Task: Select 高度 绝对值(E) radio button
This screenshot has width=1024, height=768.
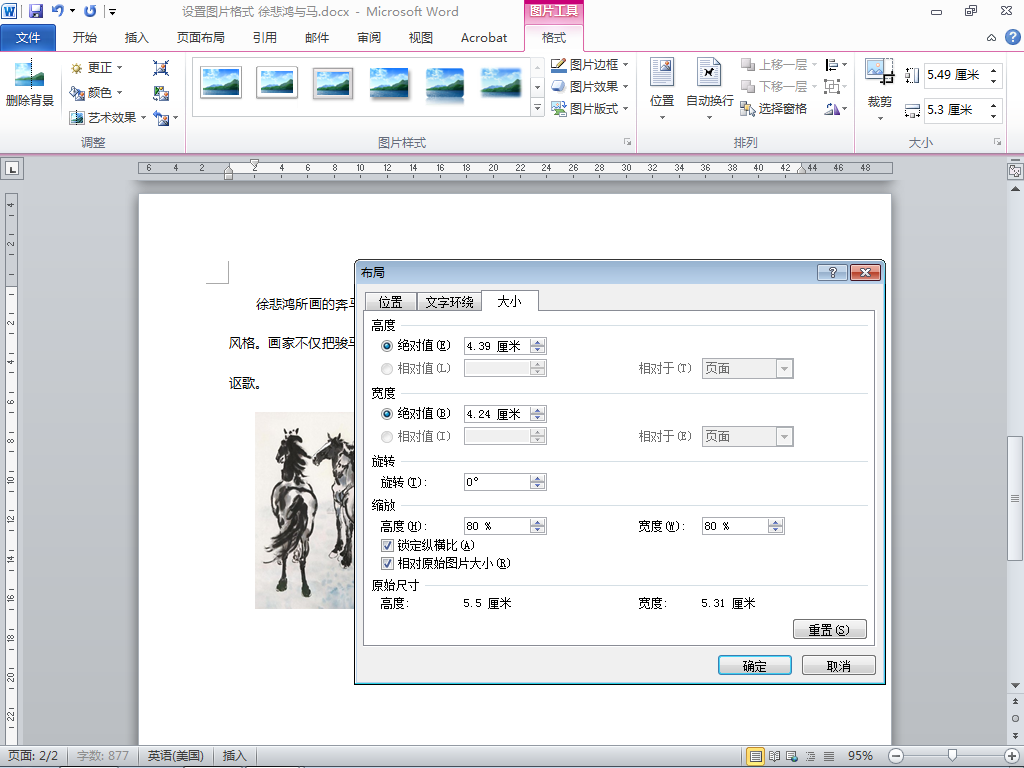Action: (387, 346)
